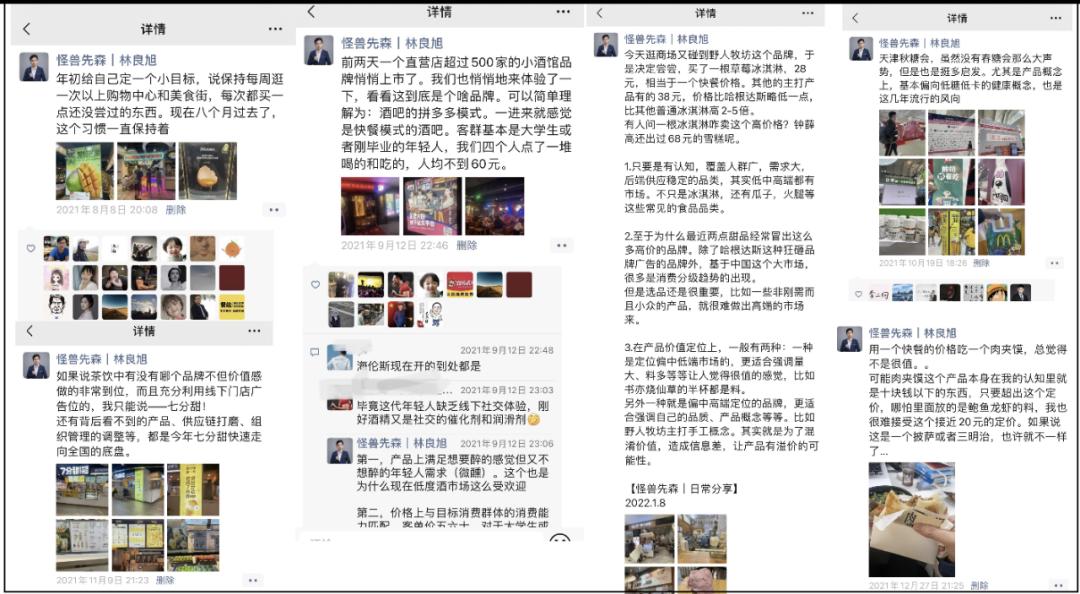Open McDonald's logo photo in the 天津秋糖会 post

pos(1001,232)
